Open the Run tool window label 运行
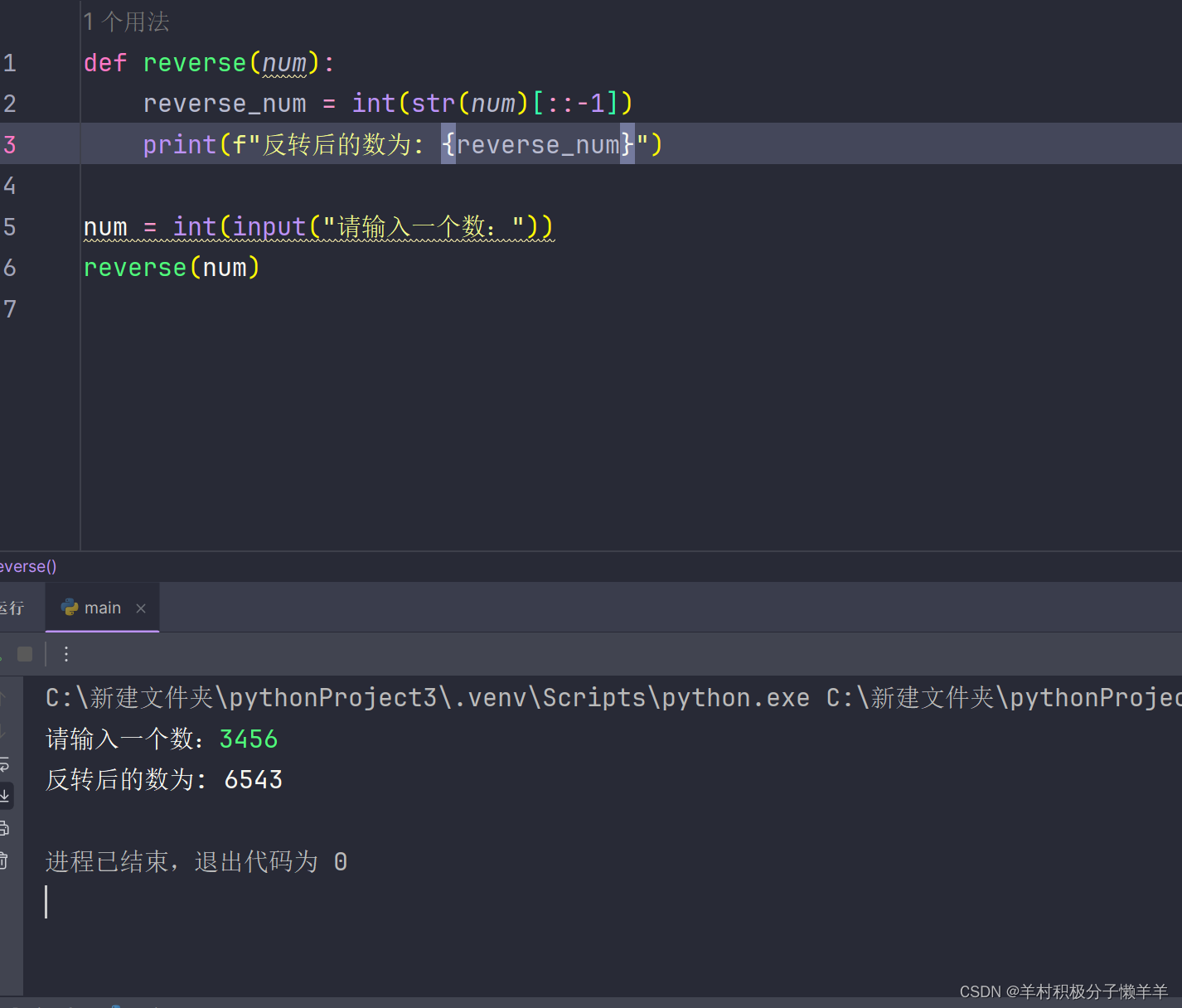Viewport: 1182px width, 1008px height. coord(12,608)
